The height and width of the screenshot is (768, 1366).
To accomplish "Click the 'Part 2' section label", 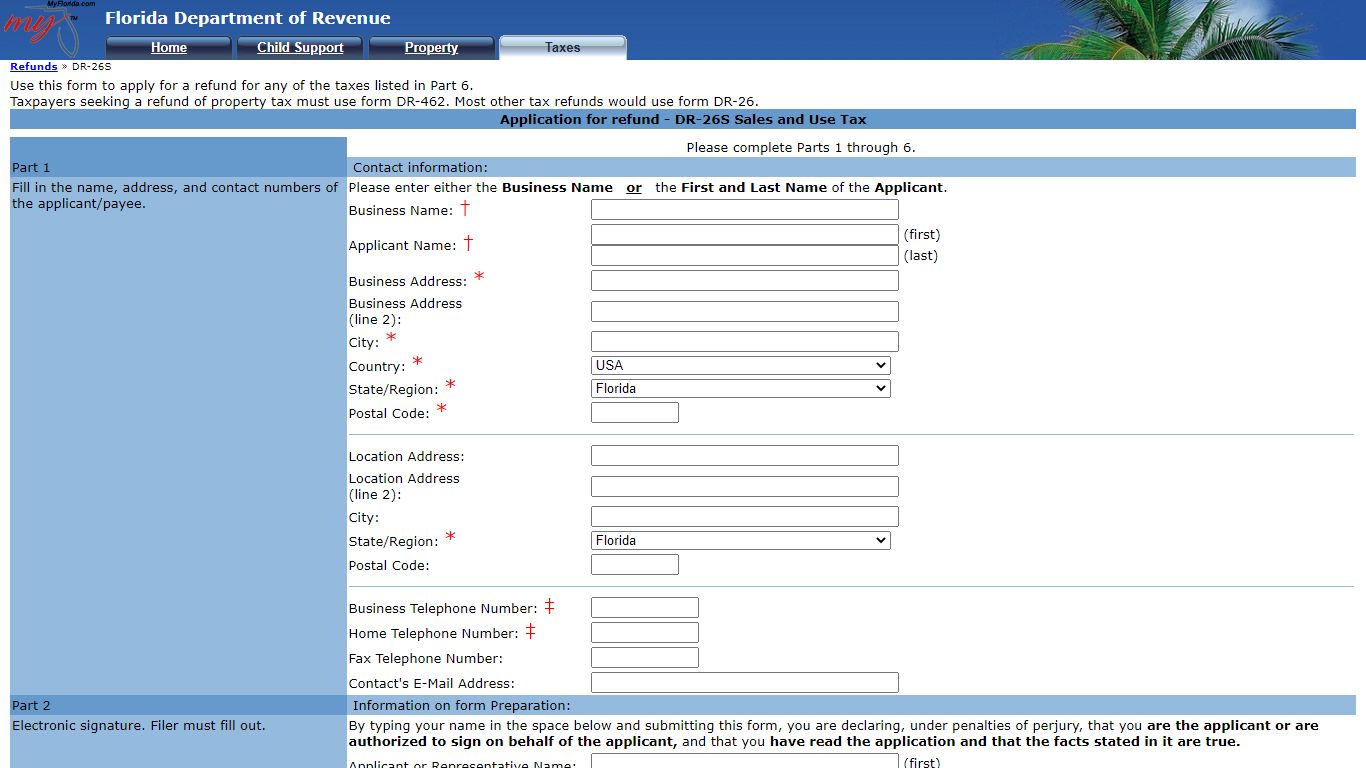I will (x=31, y=706).
